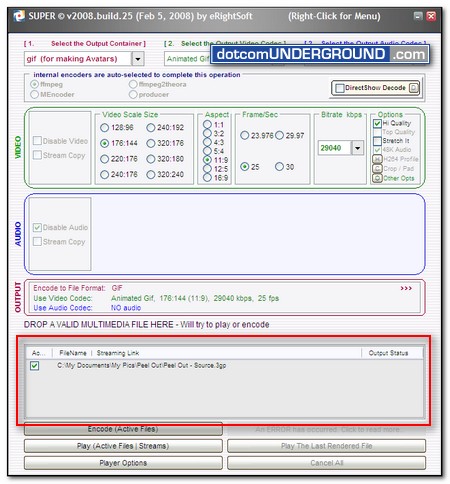Image resolution: width=450 pixels, height=484 pixels.
Task: Set frame rate to 29.97
Action: coord(279,135)
